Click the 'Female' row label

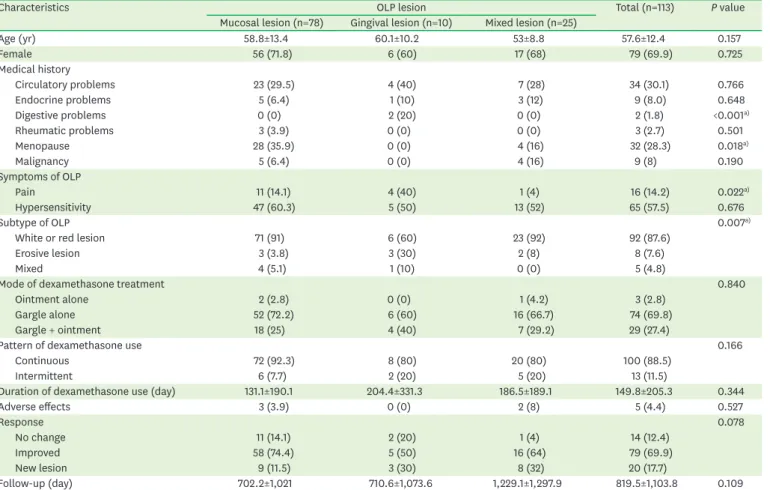pos(16,54)
